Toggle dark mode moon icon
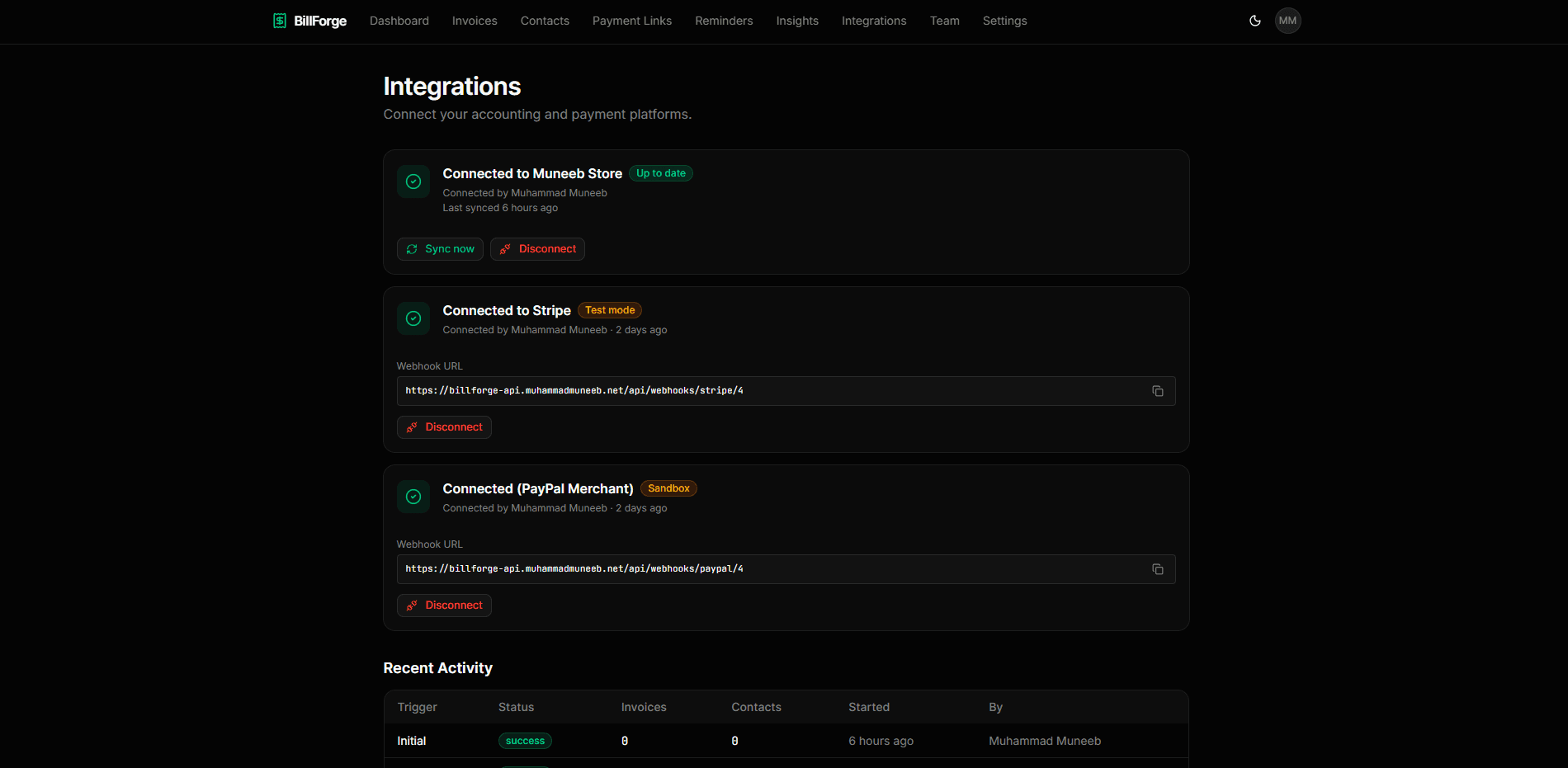 1255,21
